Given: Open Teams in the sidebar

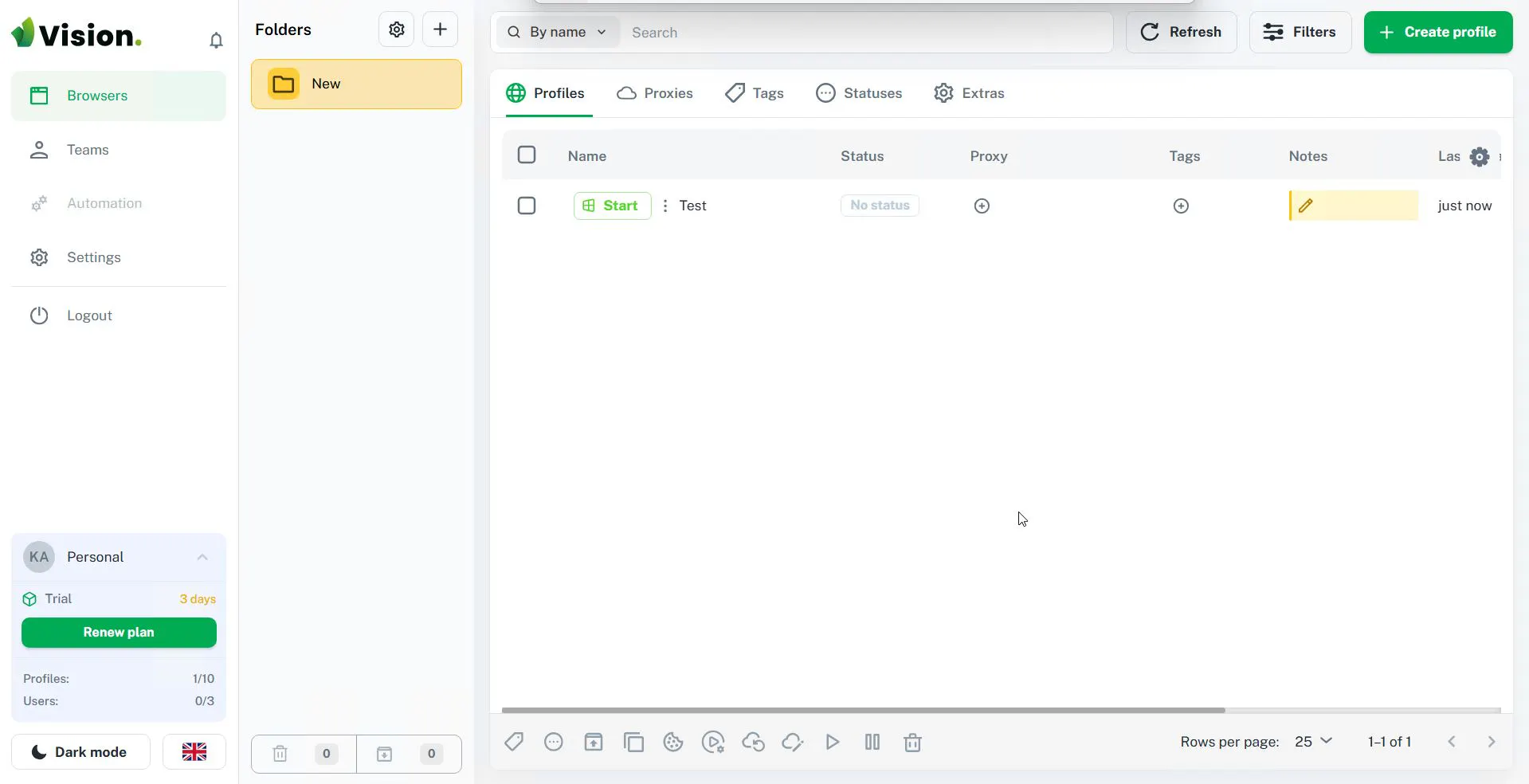Looking at the screenshot, I should [x=119, y=150].
